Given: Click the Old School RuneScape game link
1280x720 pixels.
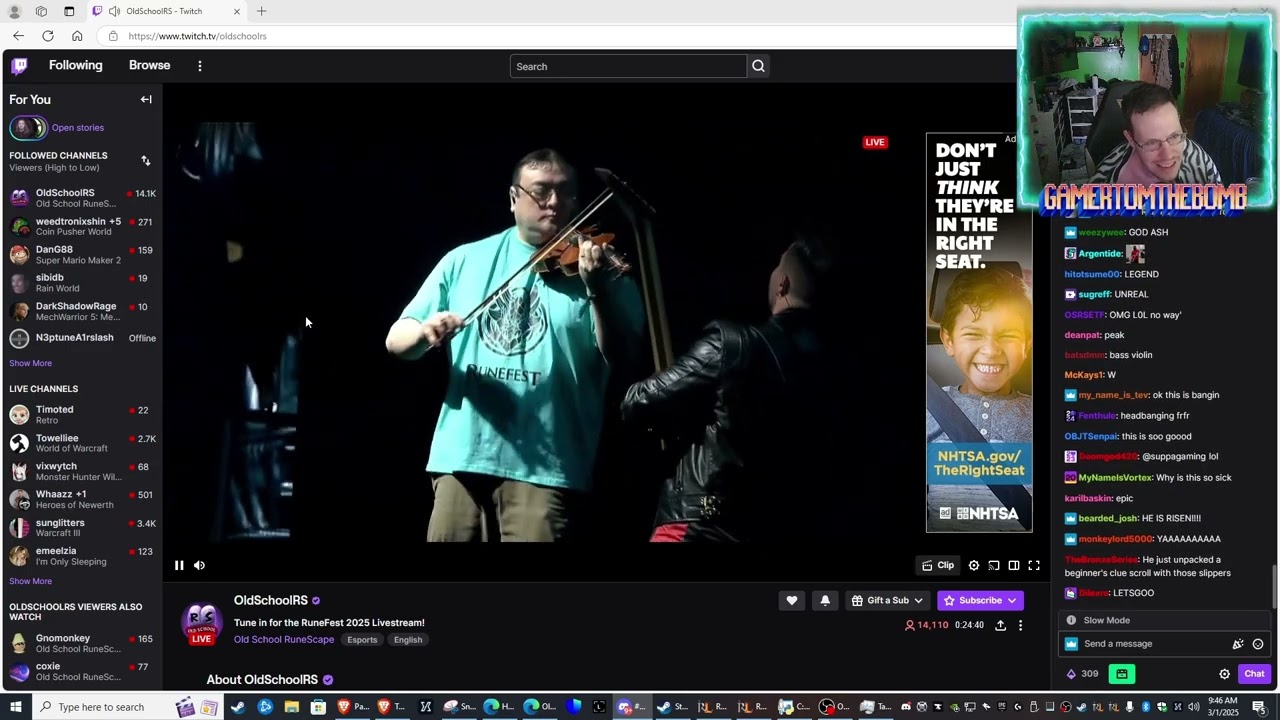Looking at the screenshot, I should 284,640.
